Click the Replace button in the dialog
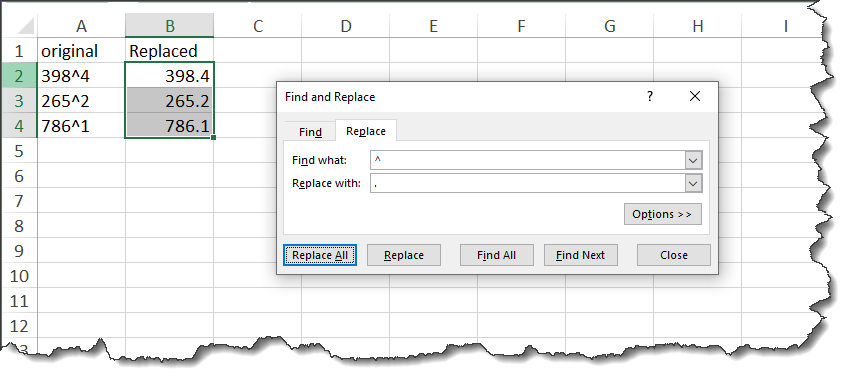Image resolution: width=855 pixels, height=383 pixels. [404, 255]
